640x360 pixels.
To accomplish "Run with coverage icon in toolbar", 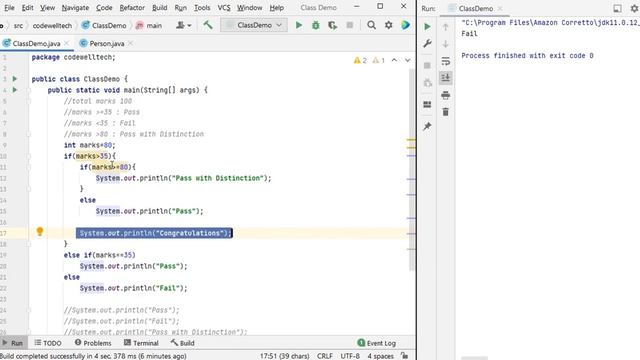I will (333, 25).
